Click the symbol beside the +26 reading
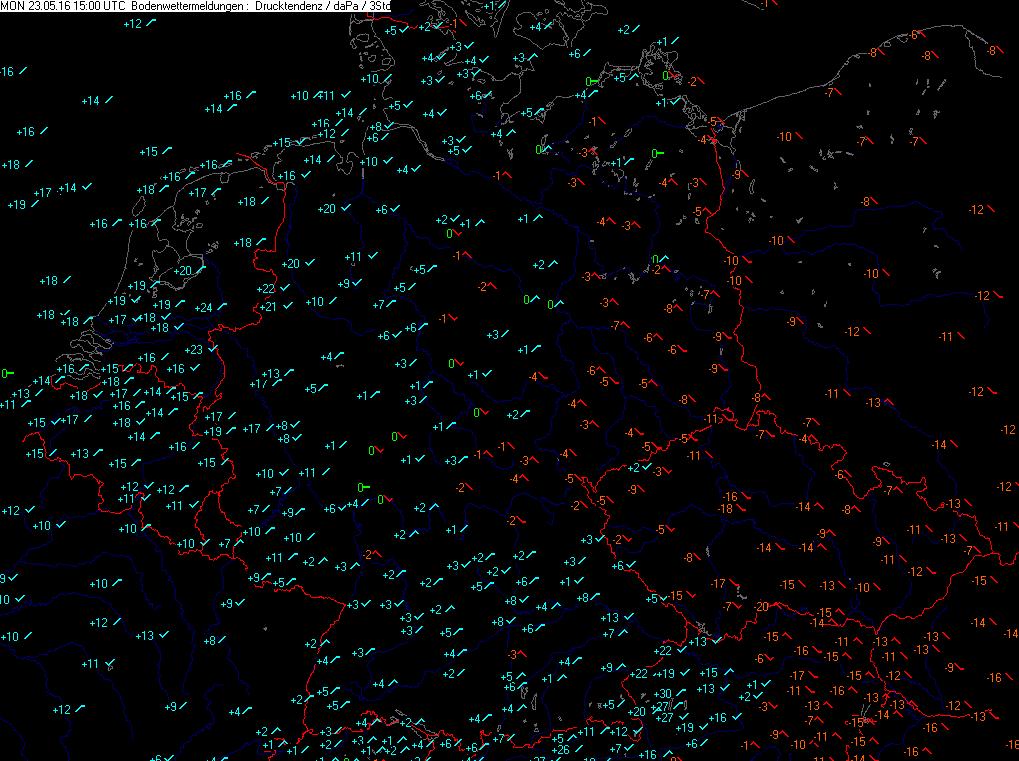Viewport: 1019px width, 761px height. (582, 750)
